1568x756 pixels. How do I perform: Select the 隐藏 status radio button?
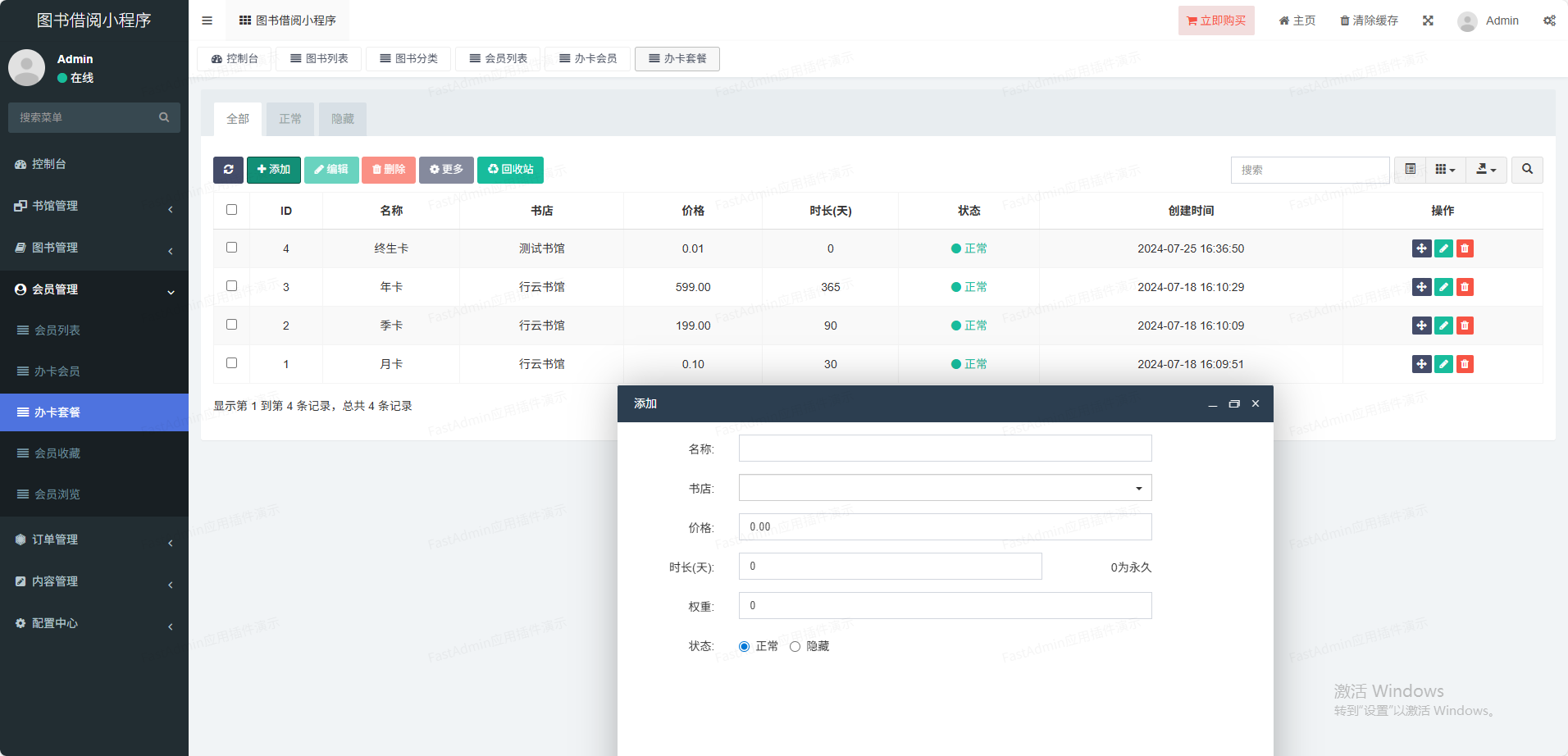click(x=795, y=647)
